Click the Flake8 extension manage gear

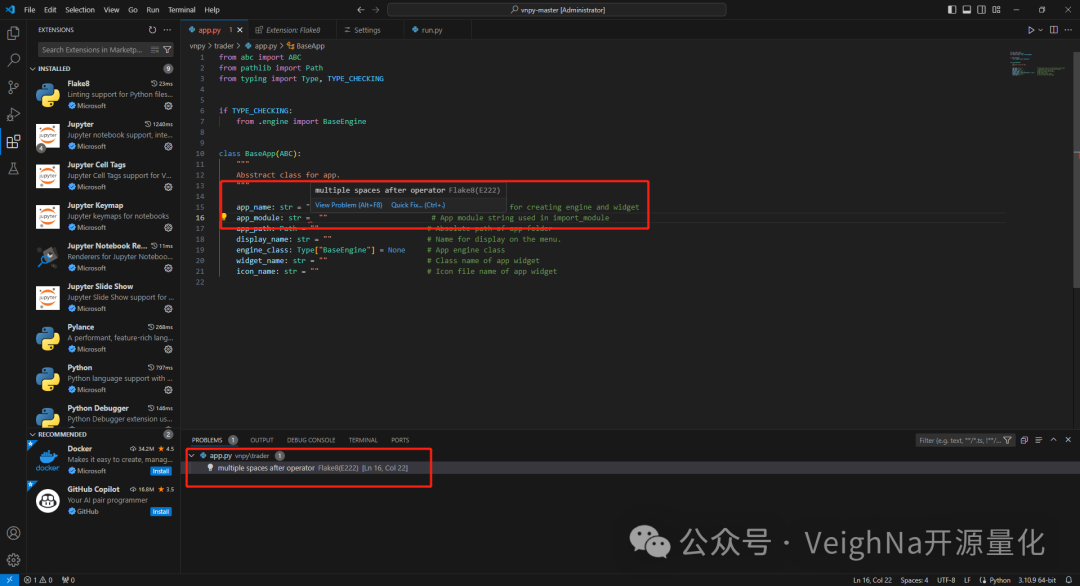click(168, 105)
